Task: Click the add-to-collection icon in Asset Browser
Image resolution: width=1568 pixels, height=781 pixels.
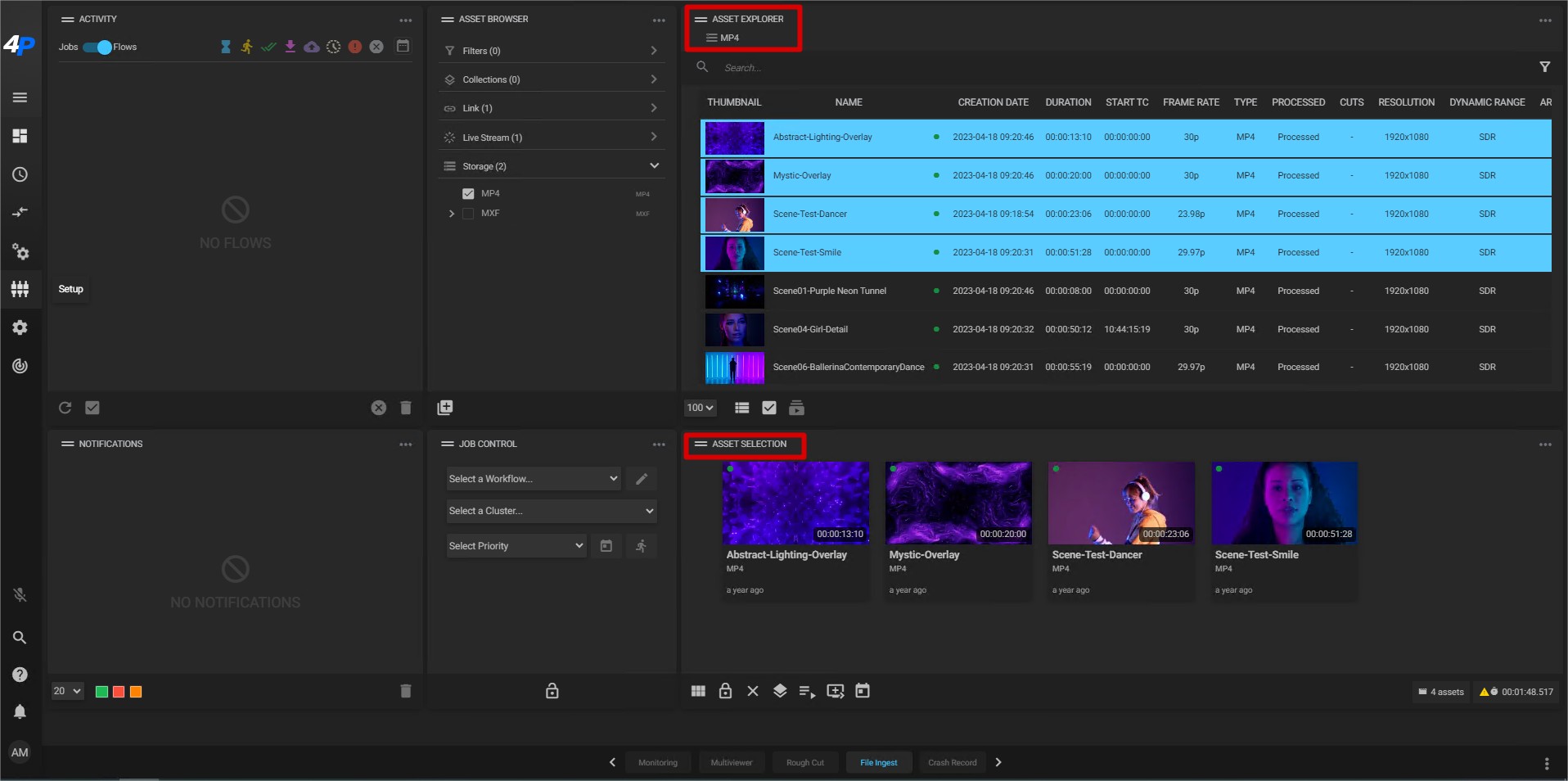Action: tap(445, 408)
